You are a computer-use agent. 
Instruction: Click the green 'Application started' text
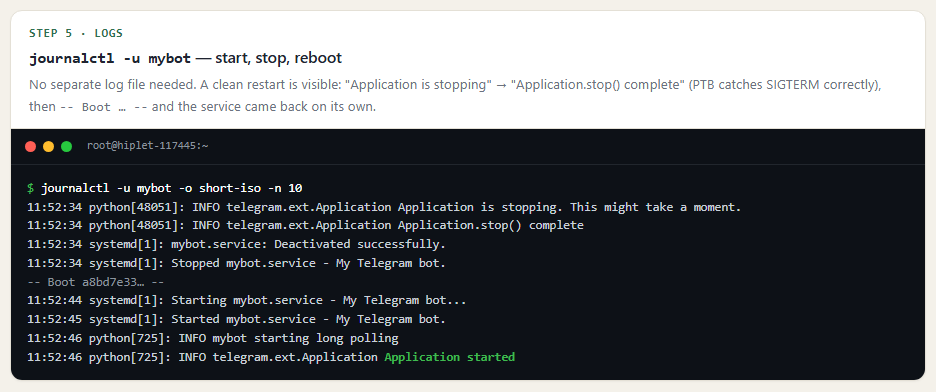pyautogui.click(x=449, y=357)
